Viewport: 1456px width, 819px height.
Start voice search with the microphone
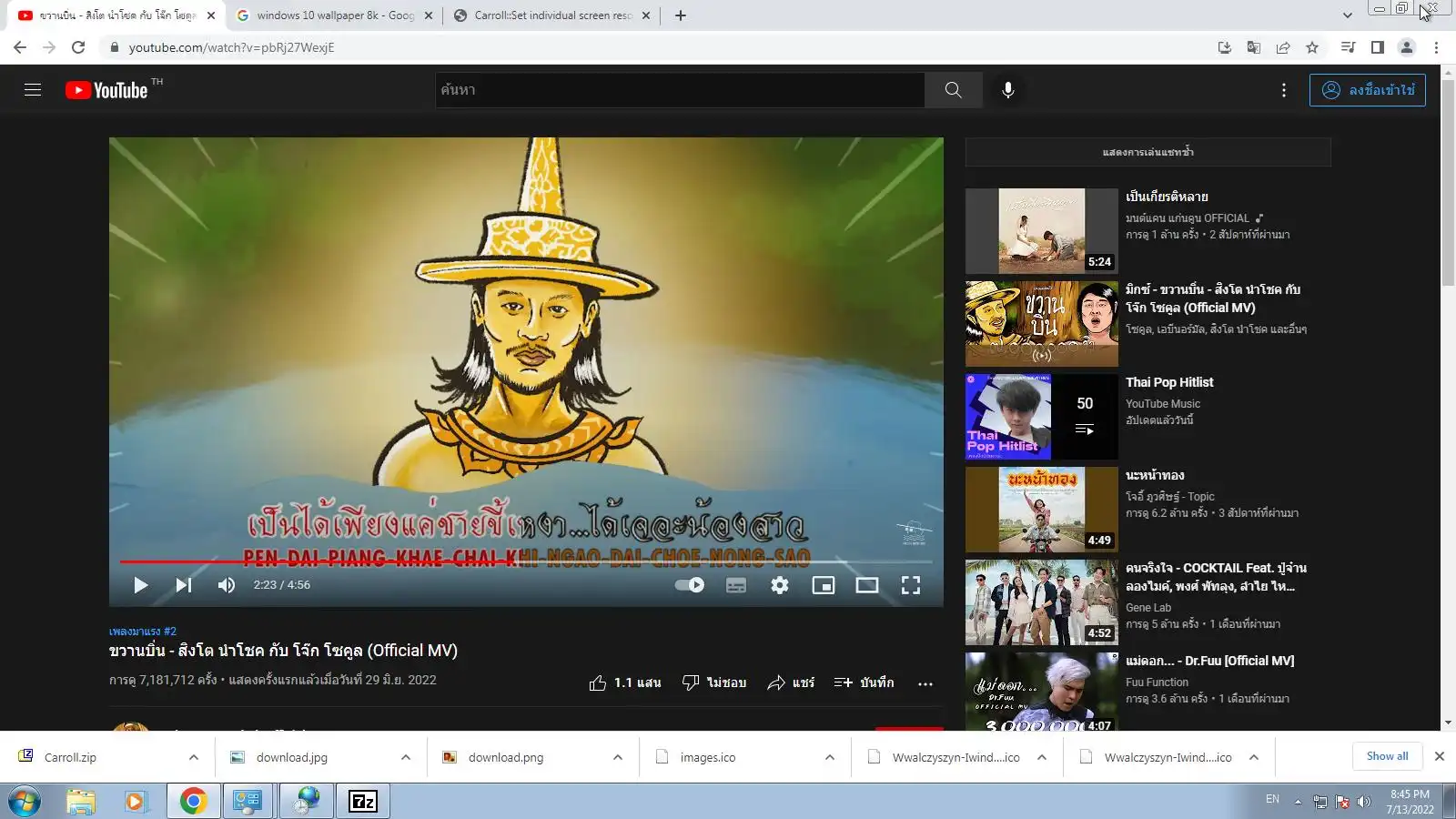(x=1008, y=90)
